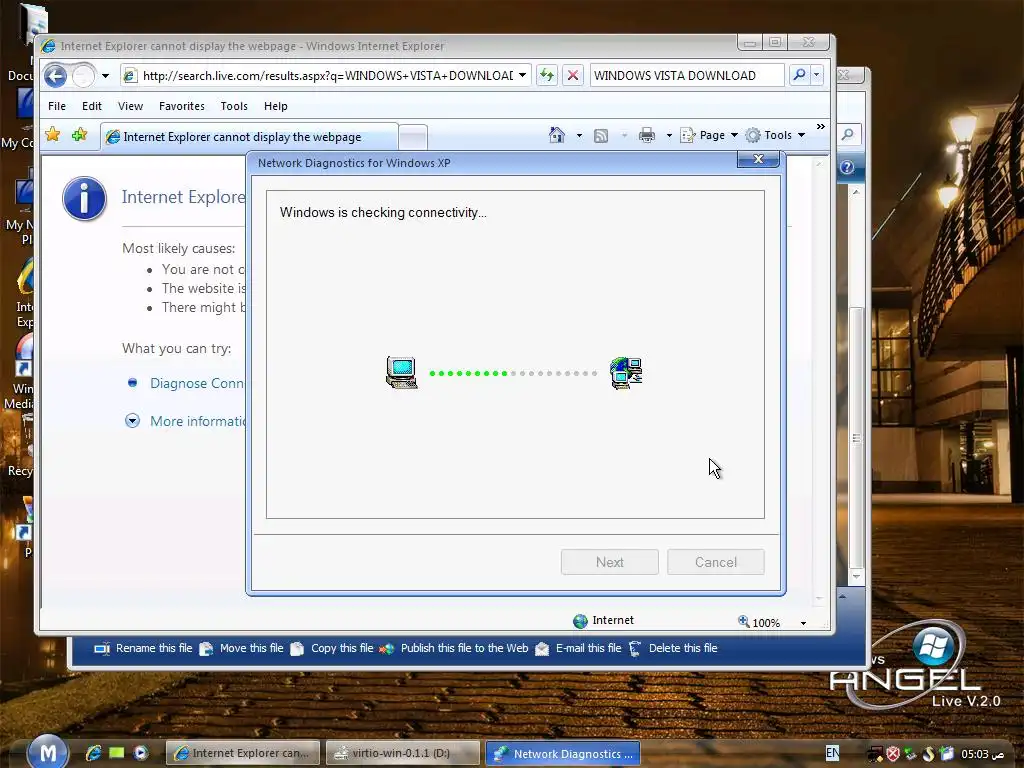This screenshot has height=768, width=1024.
Task: Switch to the virtio-win-0.1.1 (D:) taskbar button
Action: [x=403, y=753]
